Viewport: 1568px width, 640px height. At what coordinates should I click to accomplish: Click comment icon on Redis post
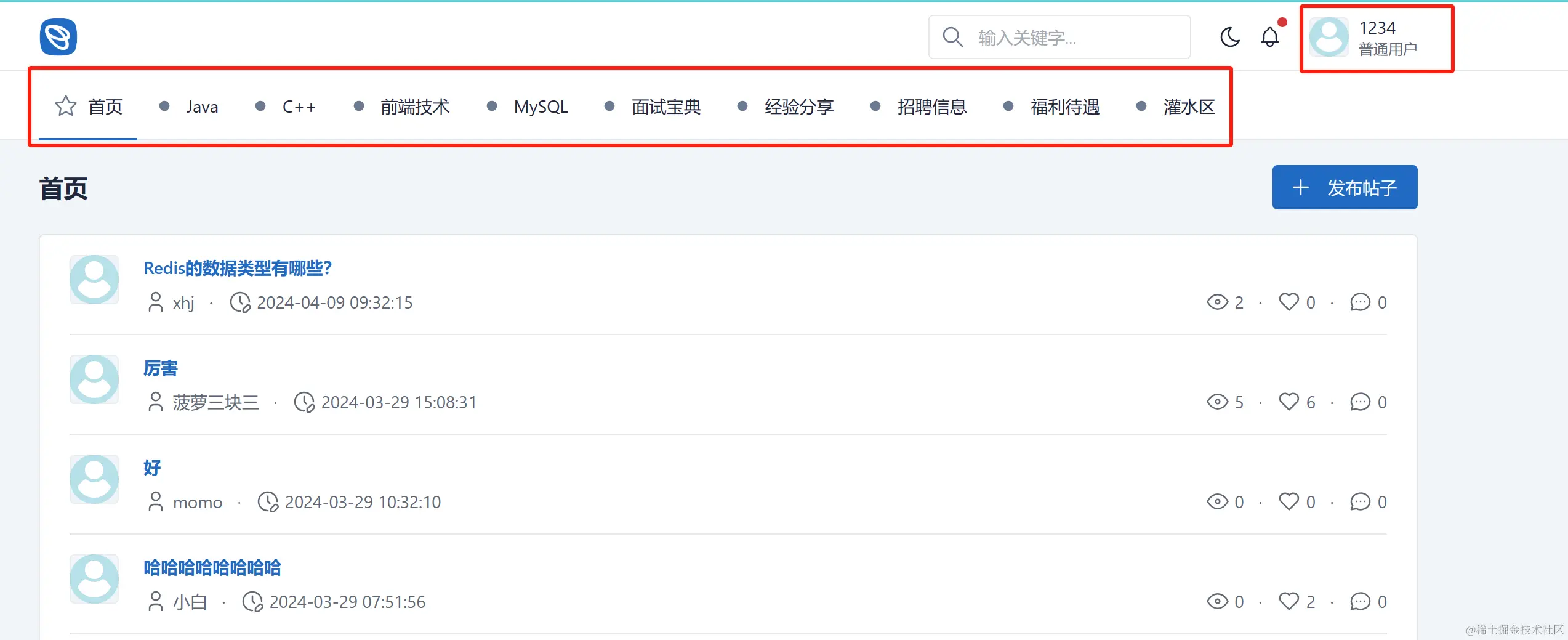[x=1360, y=302]
